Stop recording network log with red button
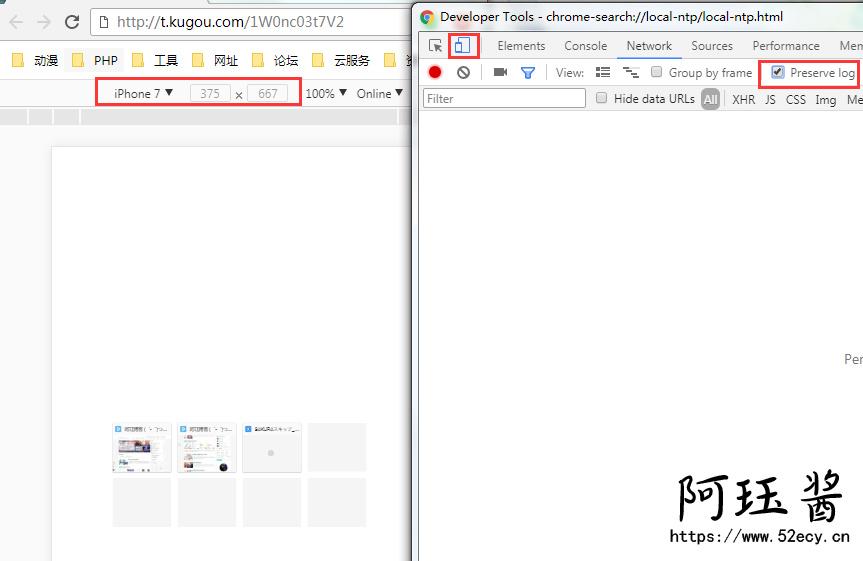The image size is (863, 561). (x=435, y=73)
